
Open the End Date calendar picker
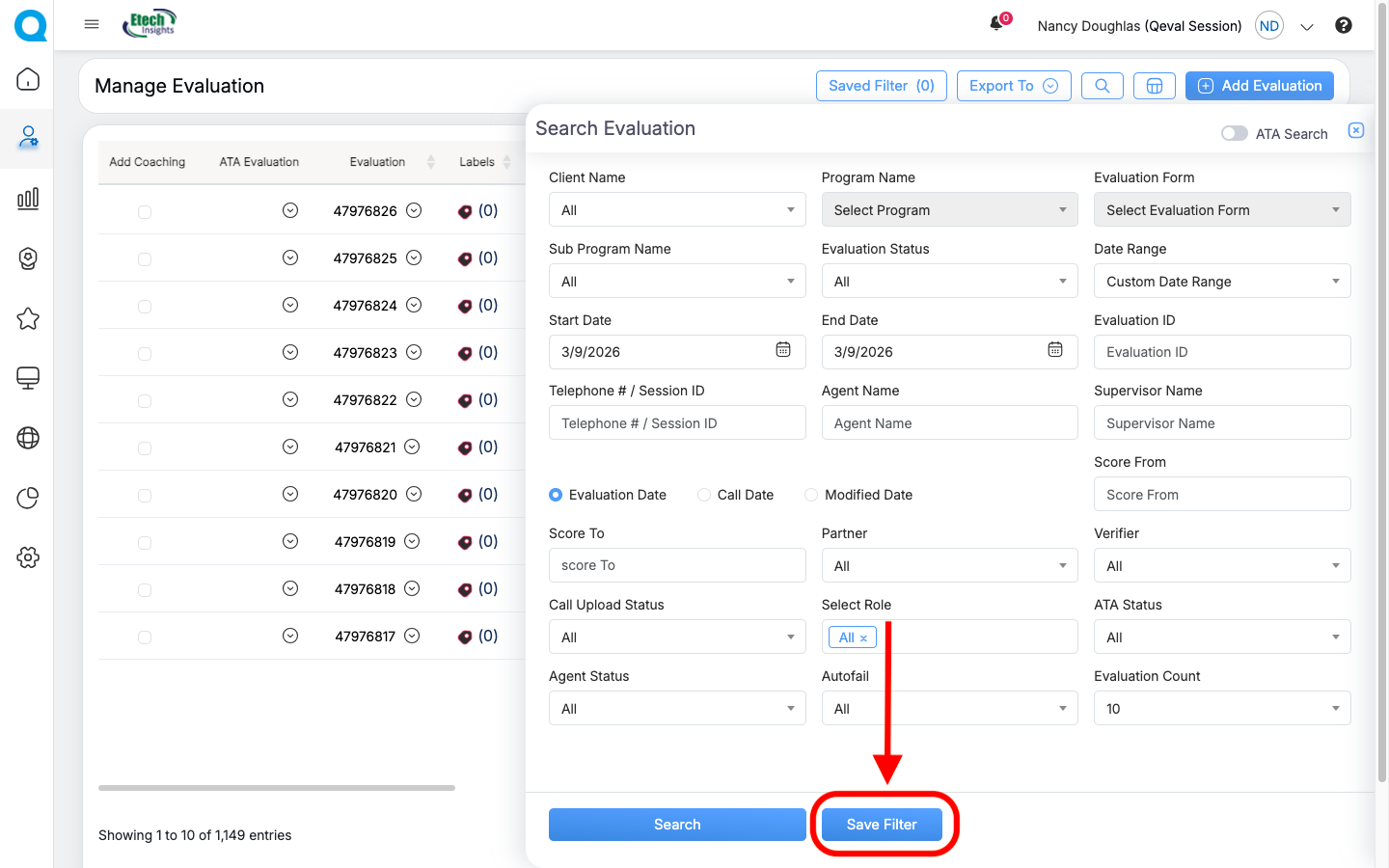tap(1055, 350)
